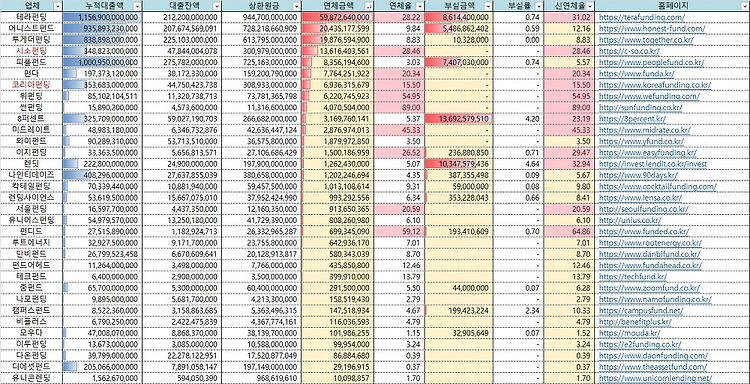Open the 대출잔액 column filter dropdown
This screenshot has width=750, height=384.
click(x=217, y=6)
